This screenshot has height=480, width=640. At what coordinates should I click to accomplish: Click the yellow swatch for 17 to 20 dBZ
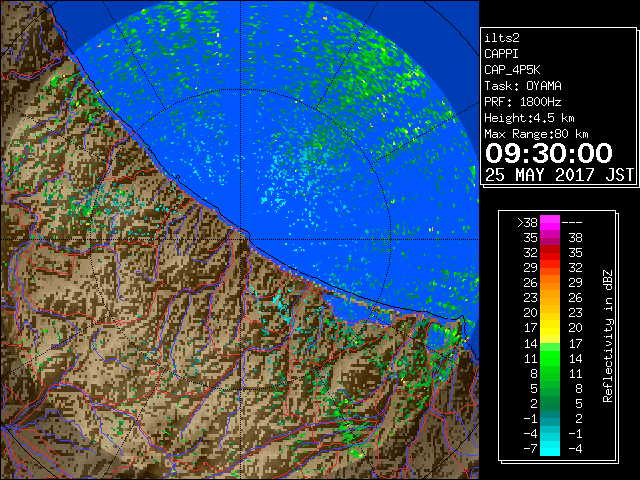point(550,328)
